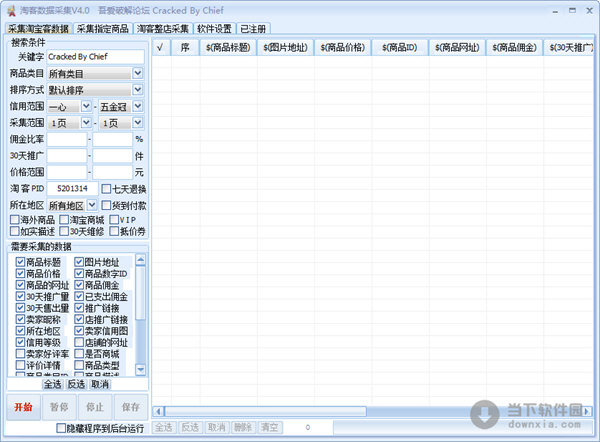Viewport: 600px width, 442px height.
Task: Open the 五金冠 credit range dropdown
Action: tap(138, 106)
